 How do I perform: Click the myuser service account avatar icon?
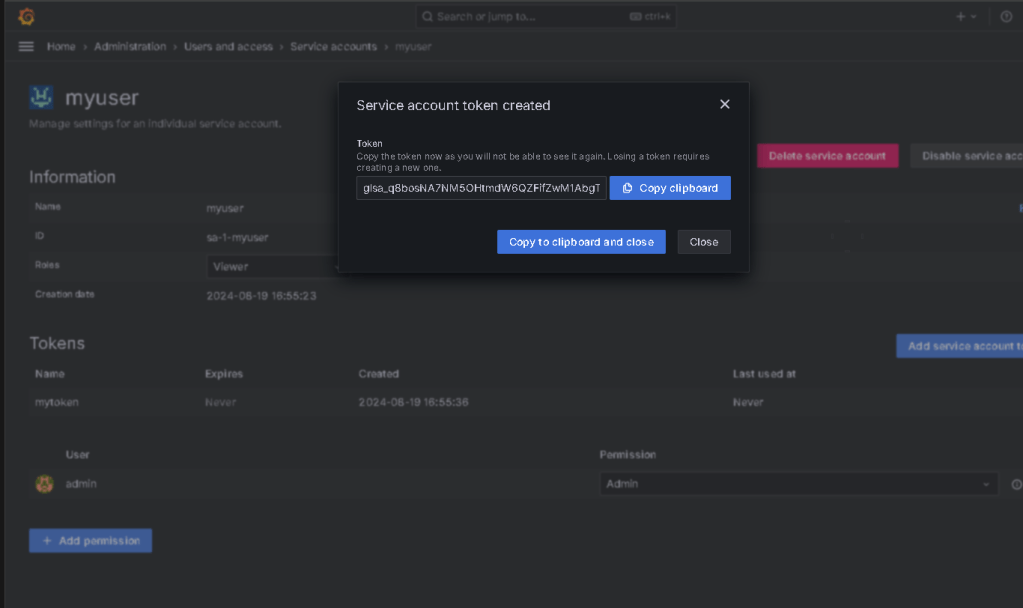click(41, 97)
